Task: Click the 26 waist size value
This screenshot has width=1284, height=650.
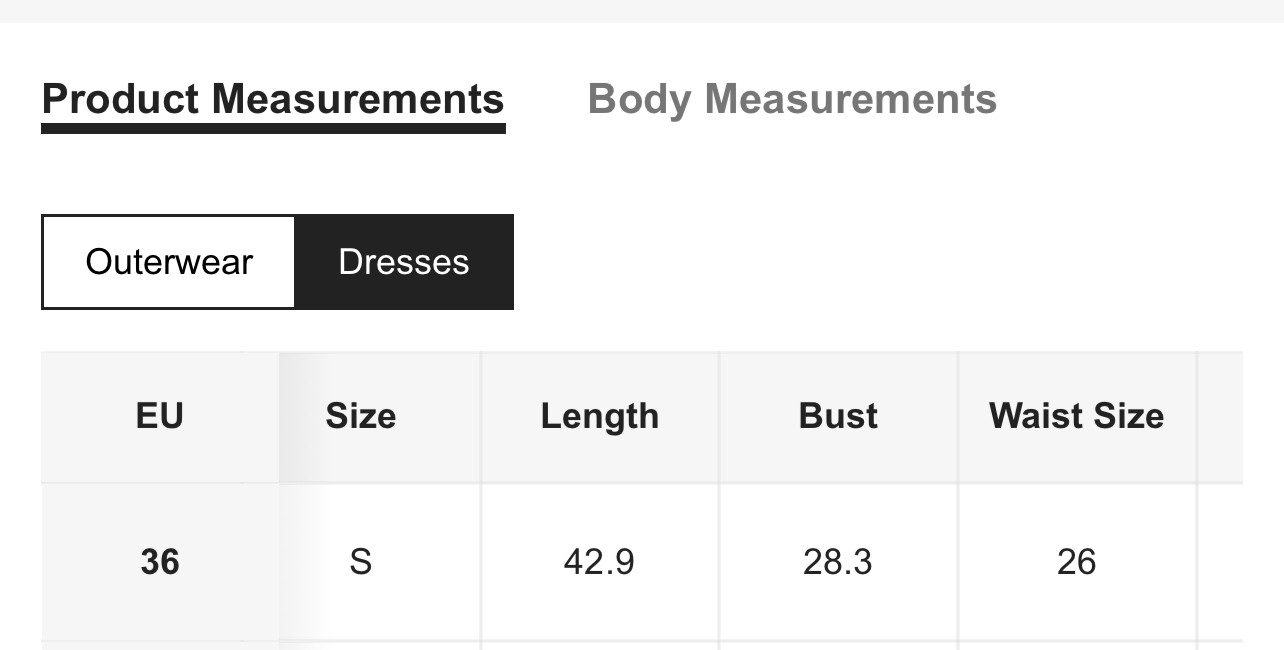Action: (x=1076, y=562)
